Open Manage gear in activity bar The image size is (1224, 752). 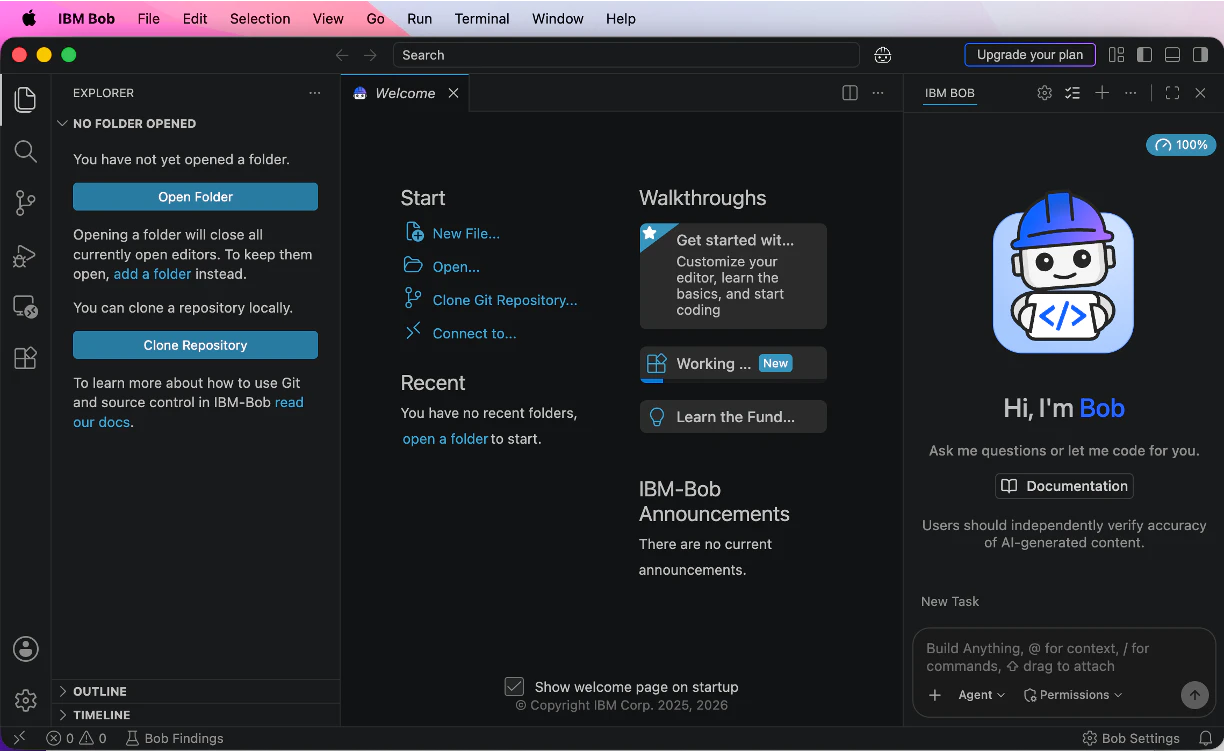point(25,700)
